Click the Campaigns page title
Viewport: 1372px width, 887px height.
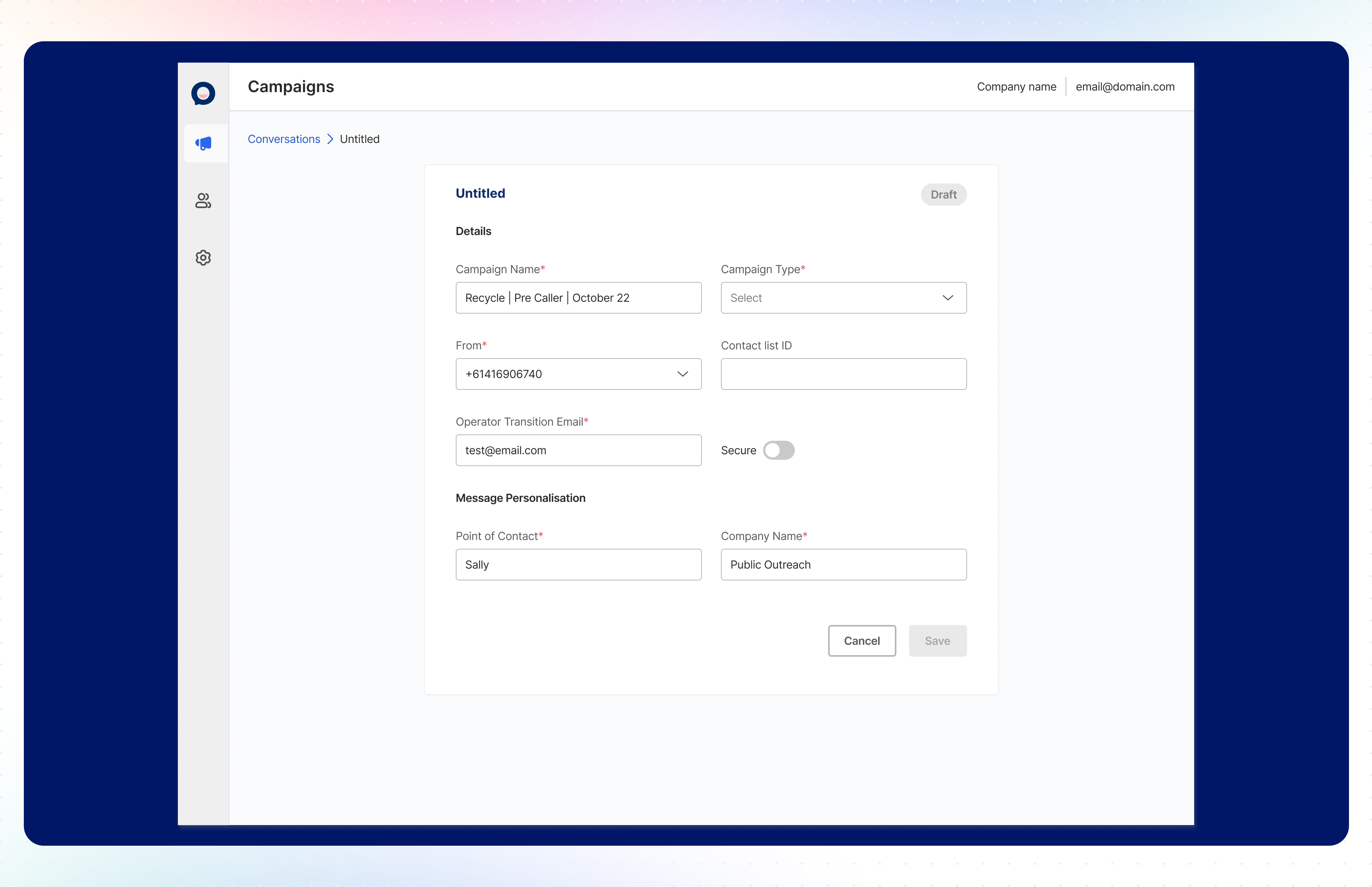point(291,87)
